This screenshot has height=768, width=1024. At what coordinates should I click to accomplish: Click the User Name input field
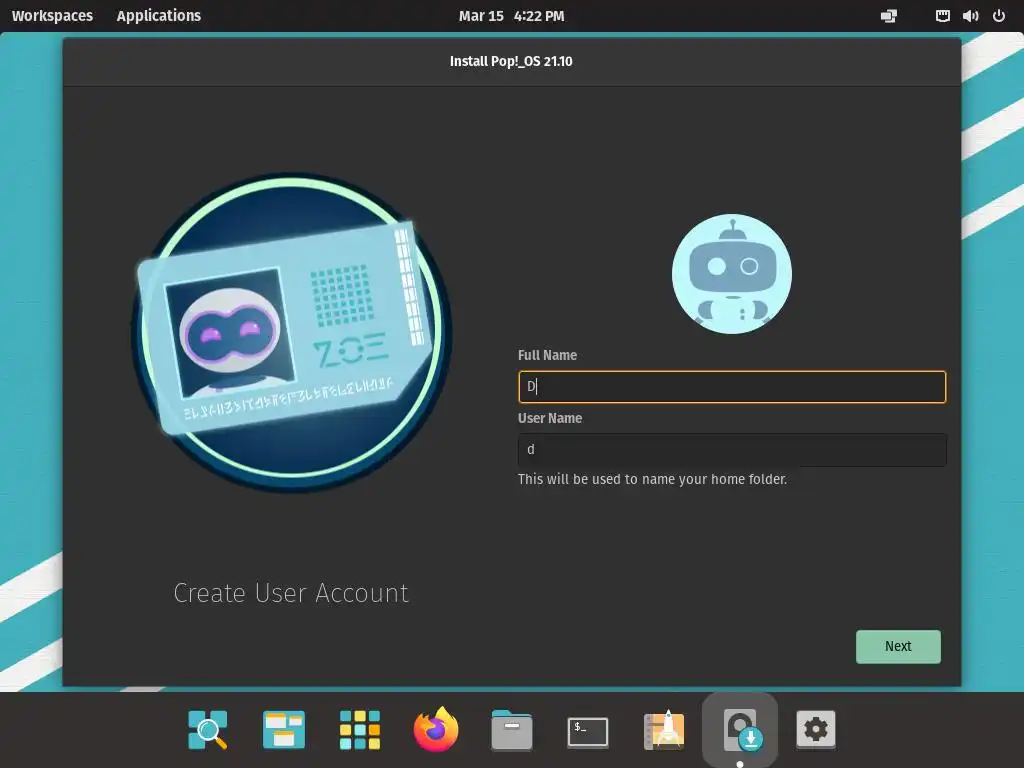731,450
